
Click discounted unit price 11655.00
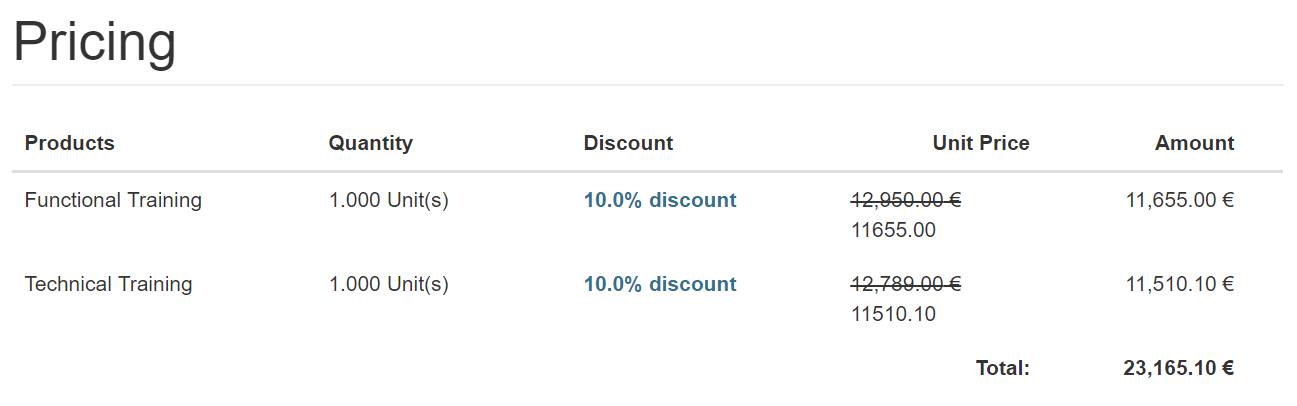pyautogui.click(x=893, y=230)
